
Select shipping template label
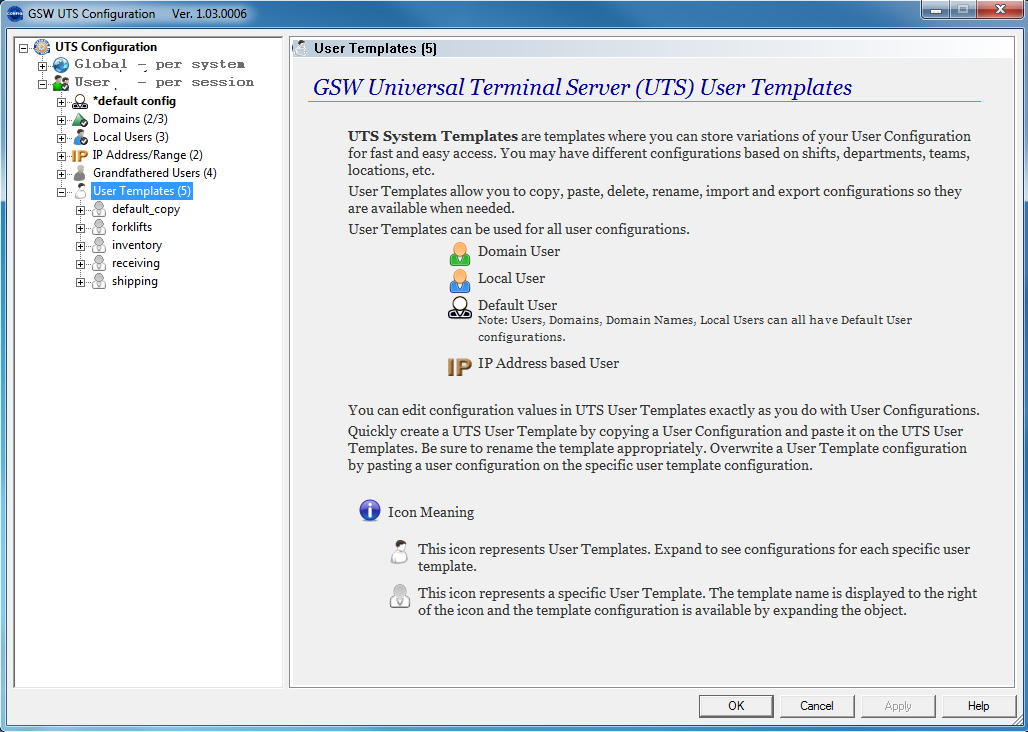coord(135,281)
